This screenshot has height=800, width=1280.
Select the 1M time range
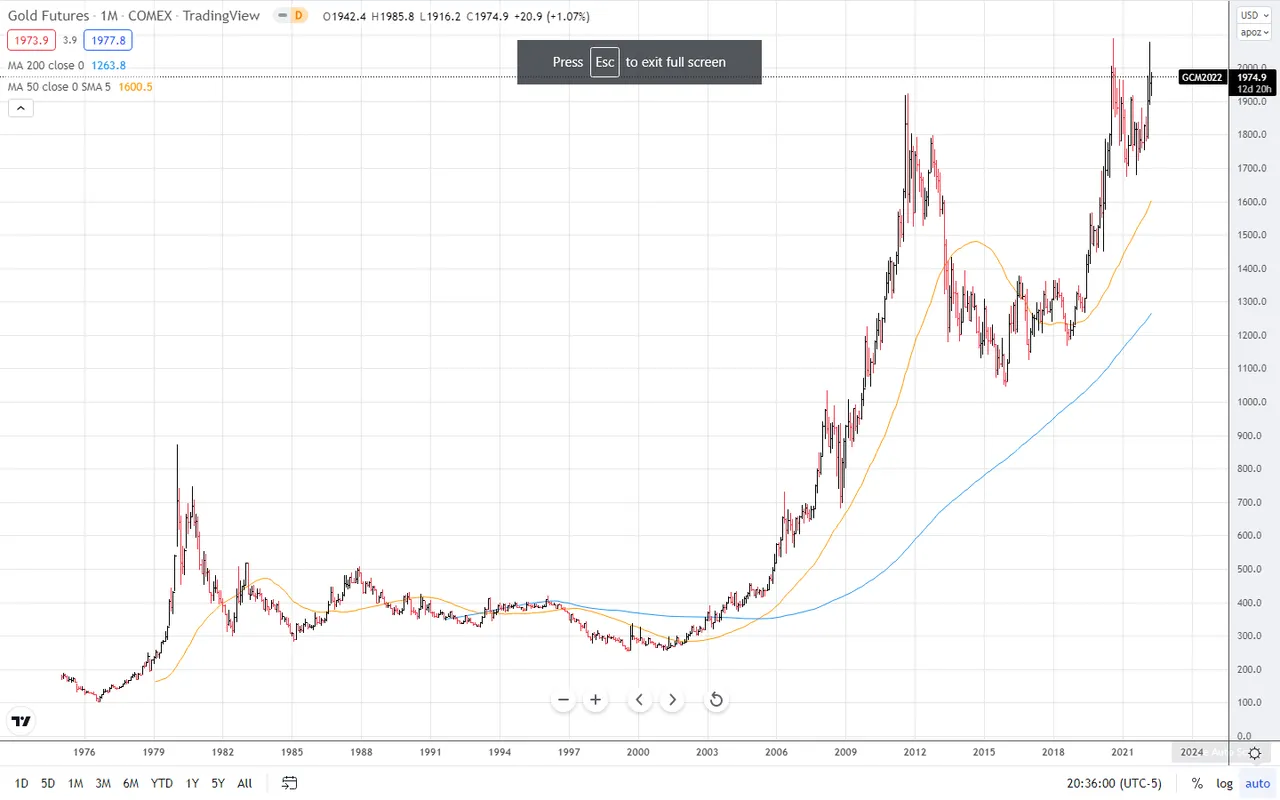[x=75, y=783]
